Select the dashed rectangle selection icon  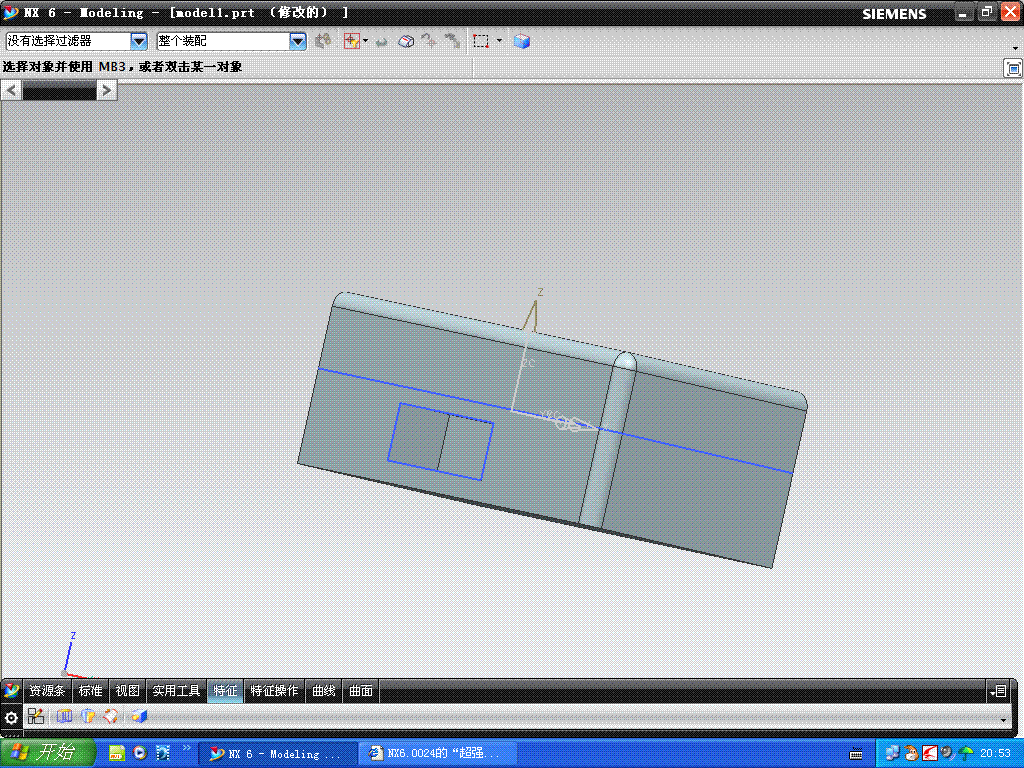click(x=481, y=41)
